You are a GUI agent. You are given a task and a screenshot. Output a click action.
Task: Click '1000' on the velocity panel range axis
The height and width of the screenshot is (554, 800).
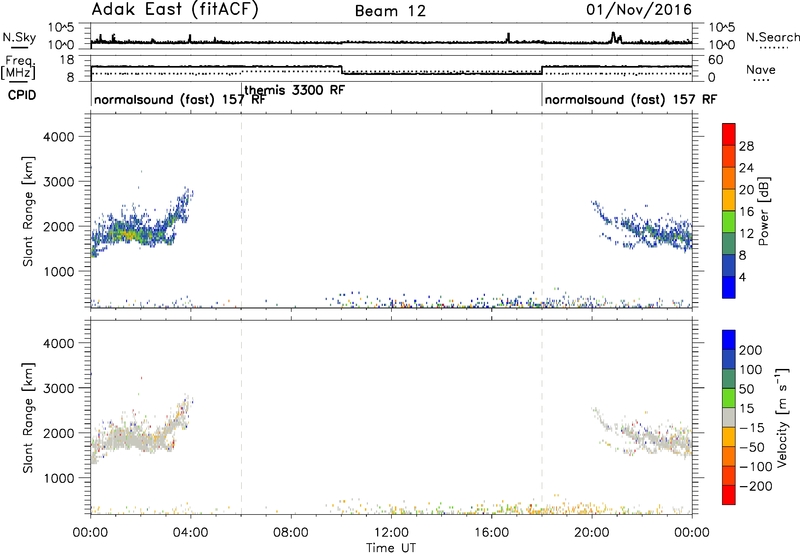coord(59,478)
